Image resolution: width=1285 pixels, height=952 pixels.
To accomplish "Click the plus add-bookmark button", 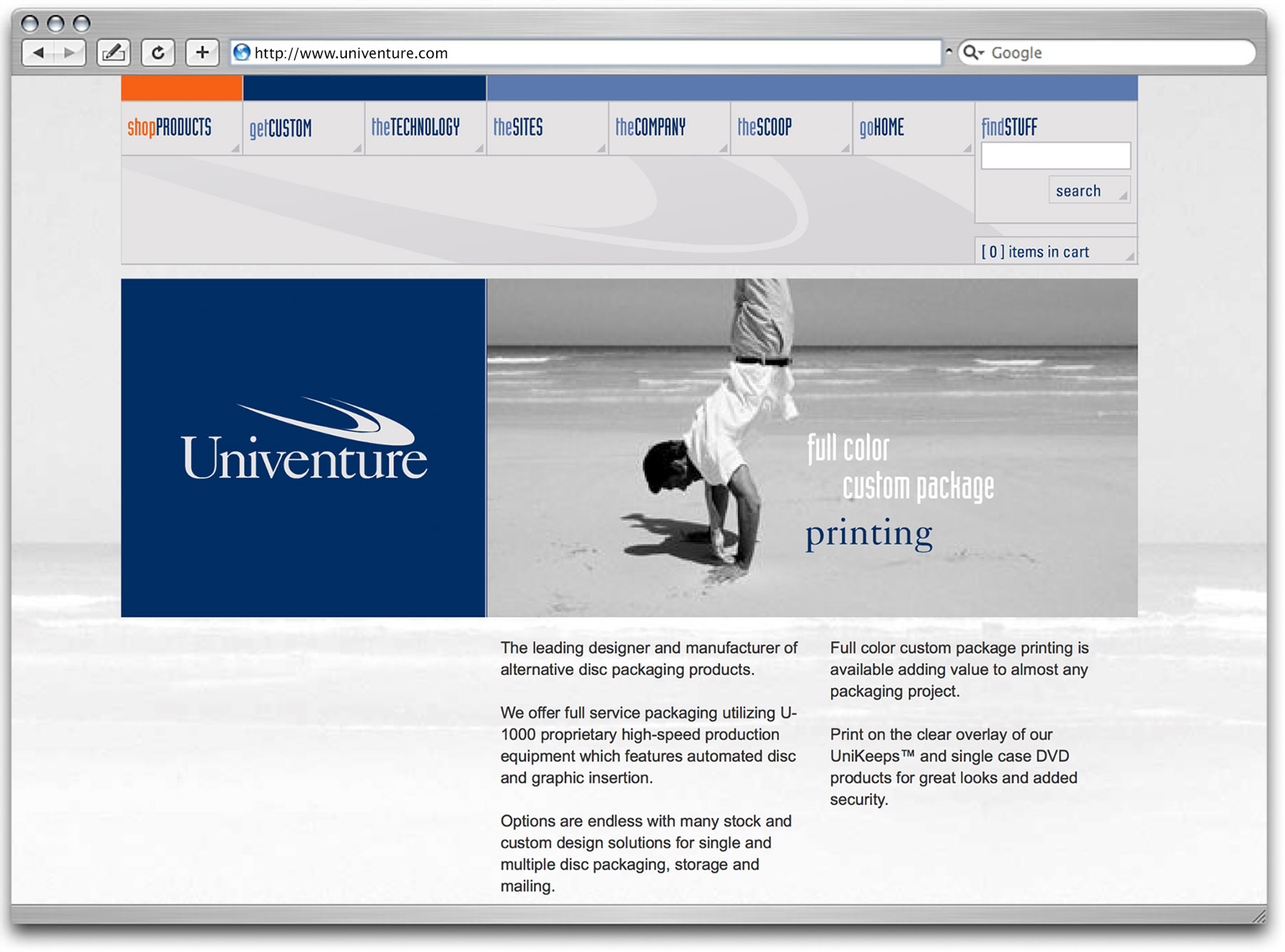I will [202, 53].
